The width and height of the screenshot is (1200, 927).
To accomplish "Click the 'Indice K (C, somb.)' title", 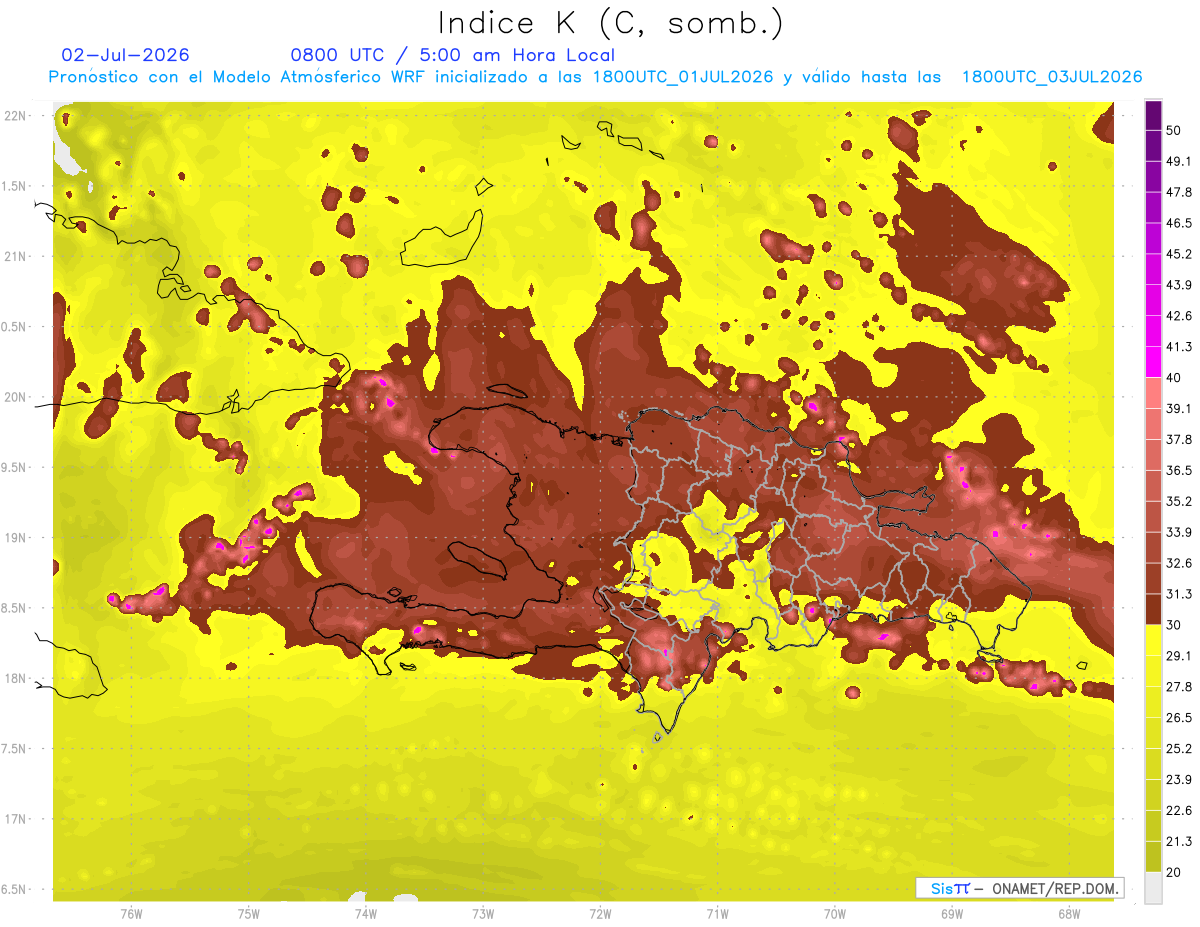I will [x=610, y=23].
